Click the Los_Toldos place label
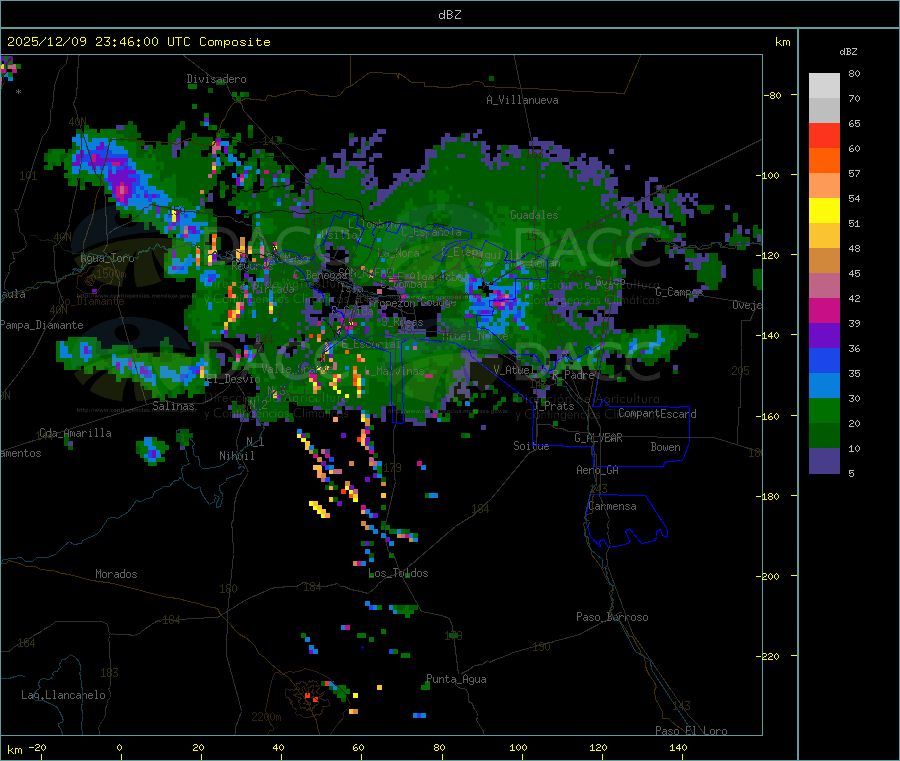900x761 pixels. point(398,573)
